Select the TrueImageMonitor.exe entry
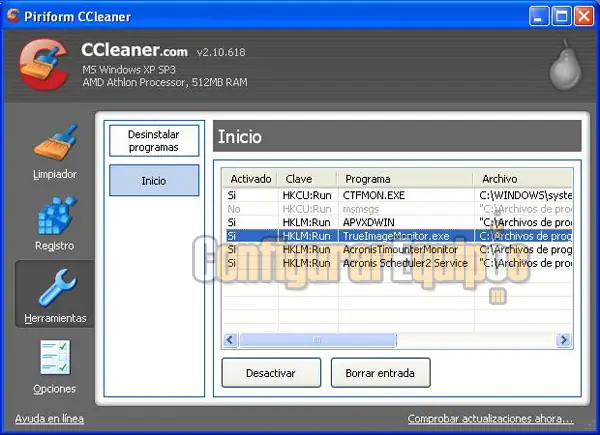The height and width of the screenshot is (435, 600). [x=397, y=236]
